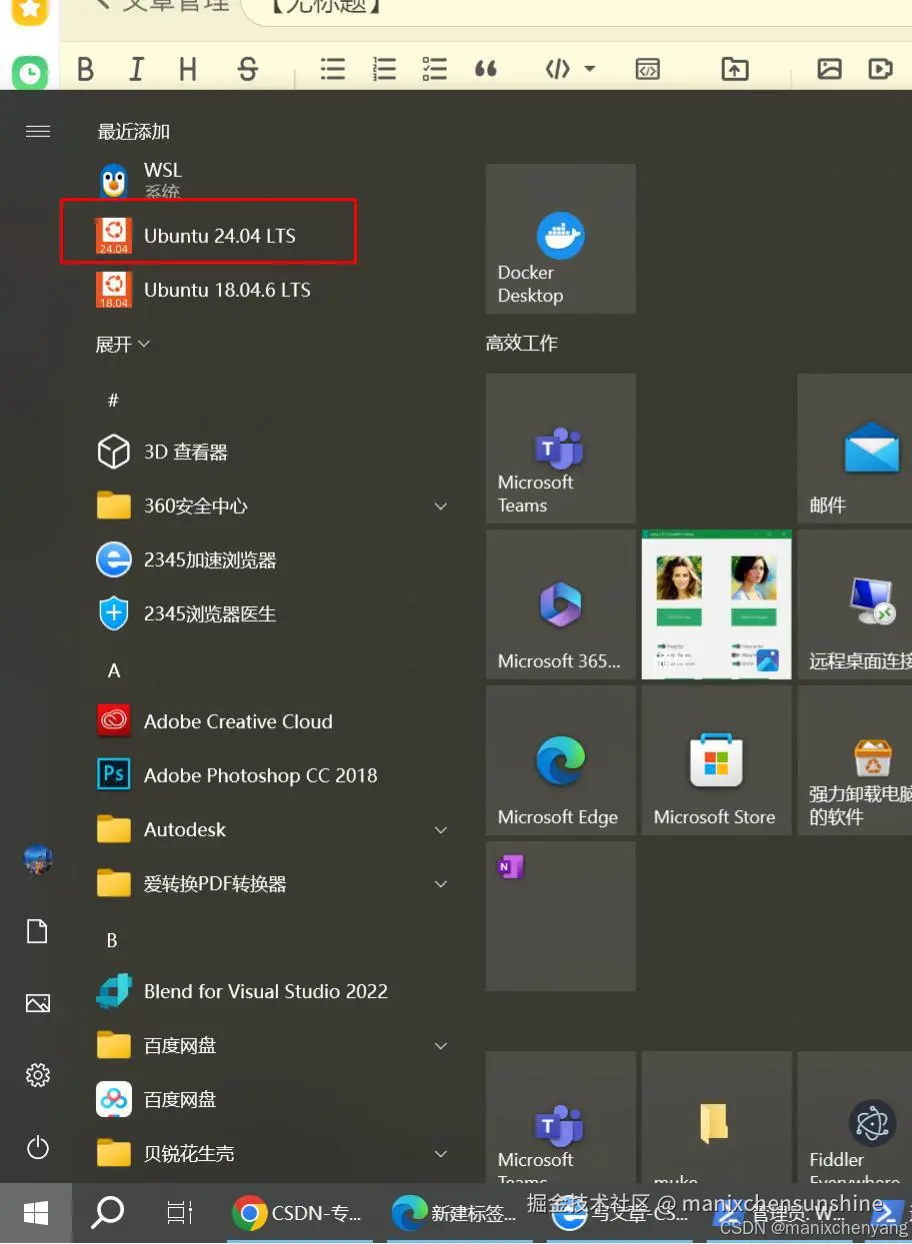Open the insert image tool
Viewport: 912px width, 1244px height.
pyautogui.click(x=829, y=69)
